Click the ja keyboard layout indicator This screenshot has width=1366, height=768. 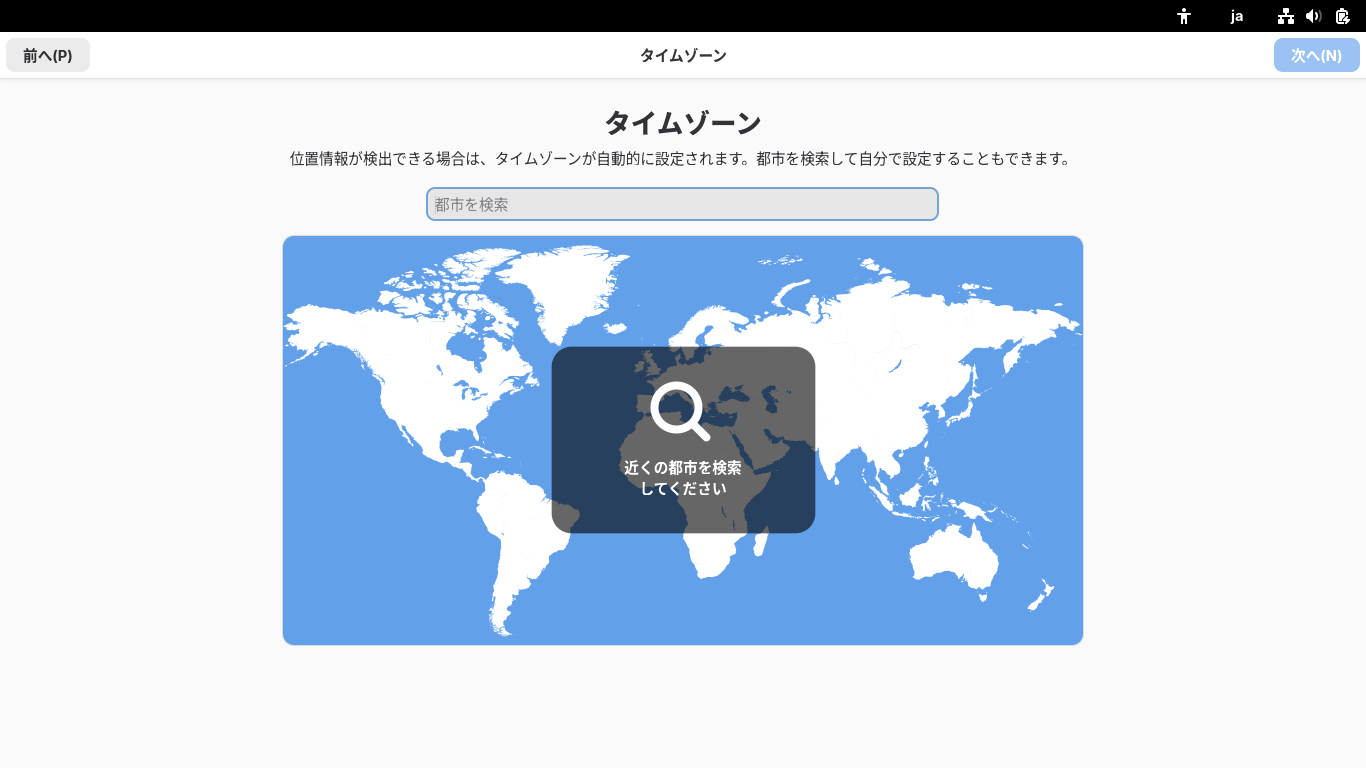pos(1236,16)
